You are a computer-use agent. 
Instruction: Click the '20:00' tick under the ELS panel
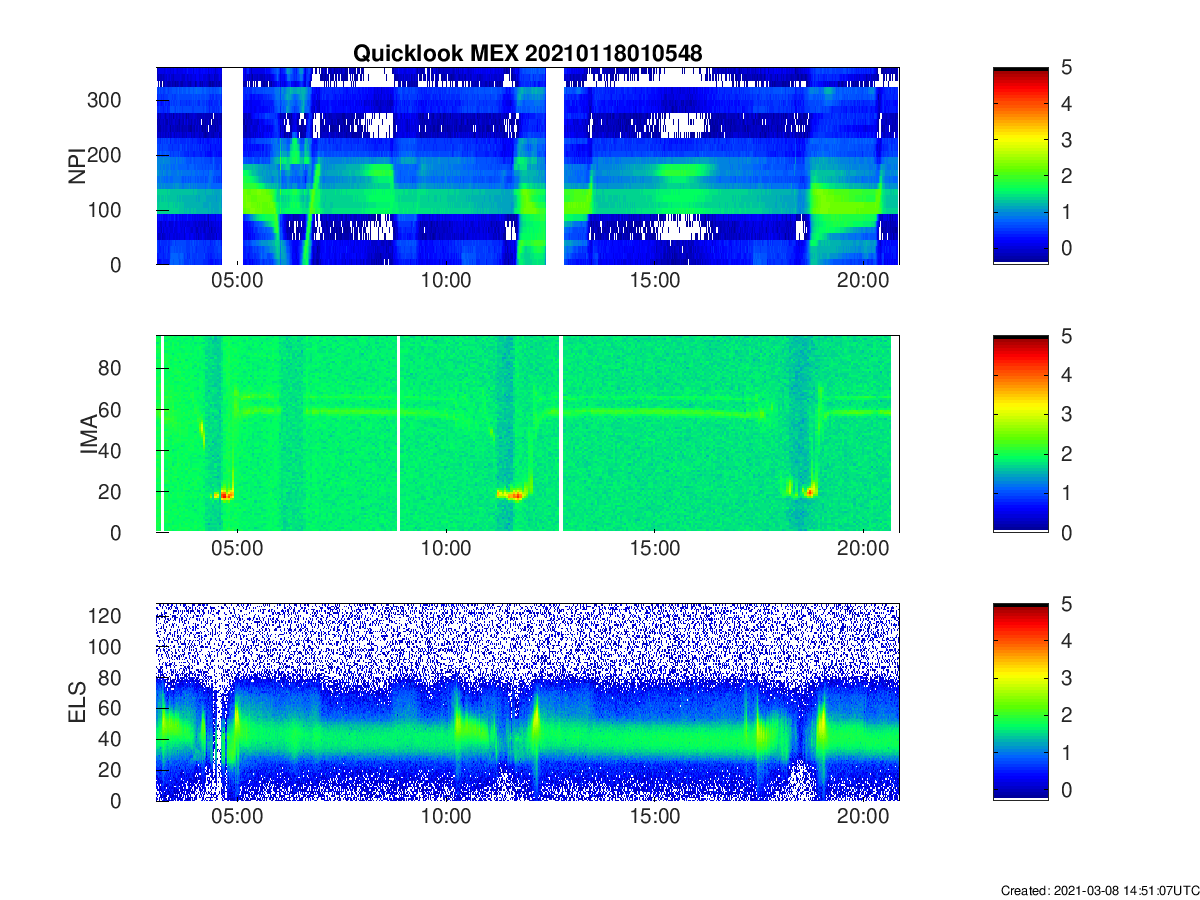click(x=863, y=817)
